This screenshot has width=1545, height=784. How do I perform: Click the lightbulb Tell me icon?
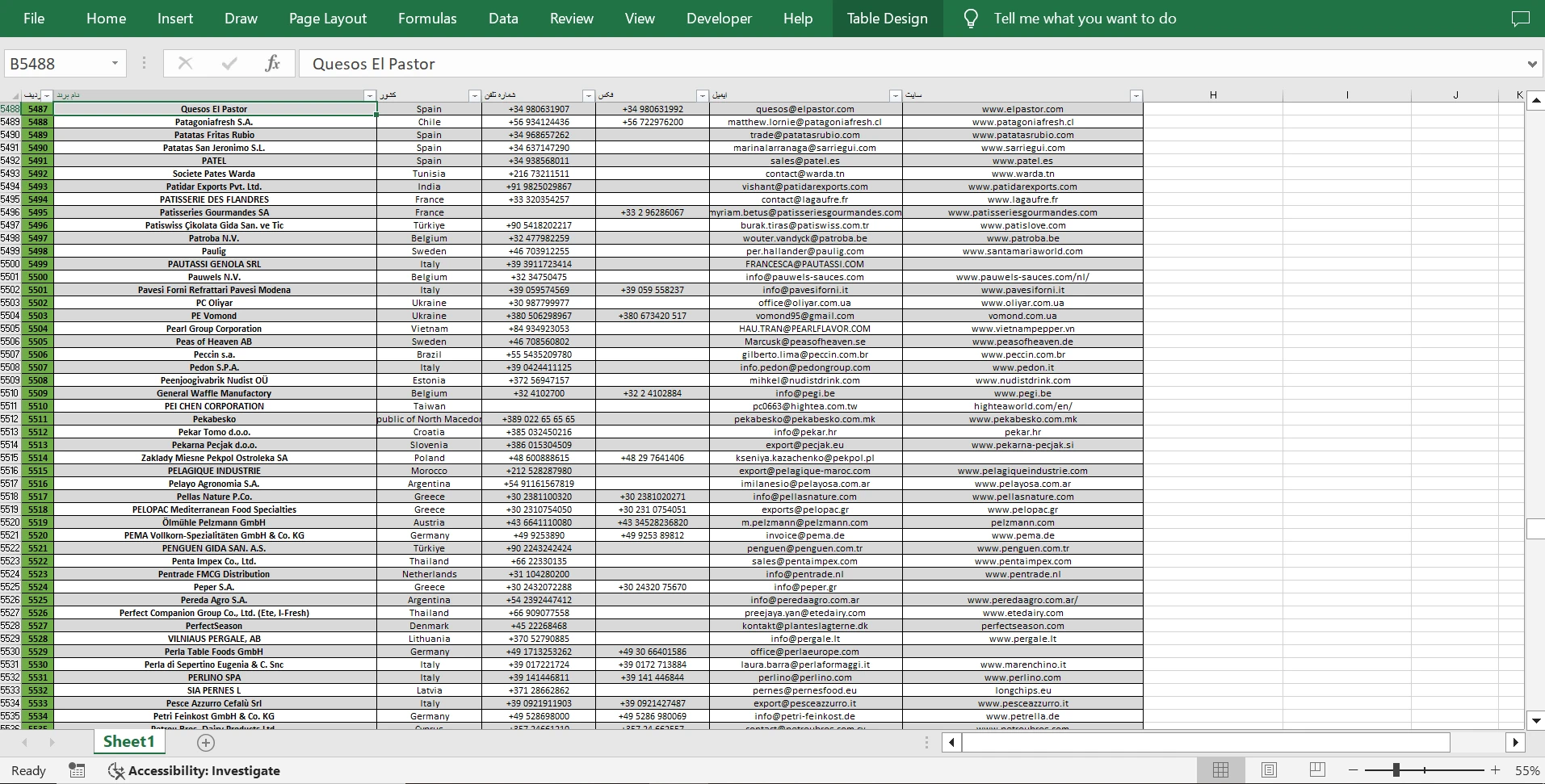click(971, 19)
